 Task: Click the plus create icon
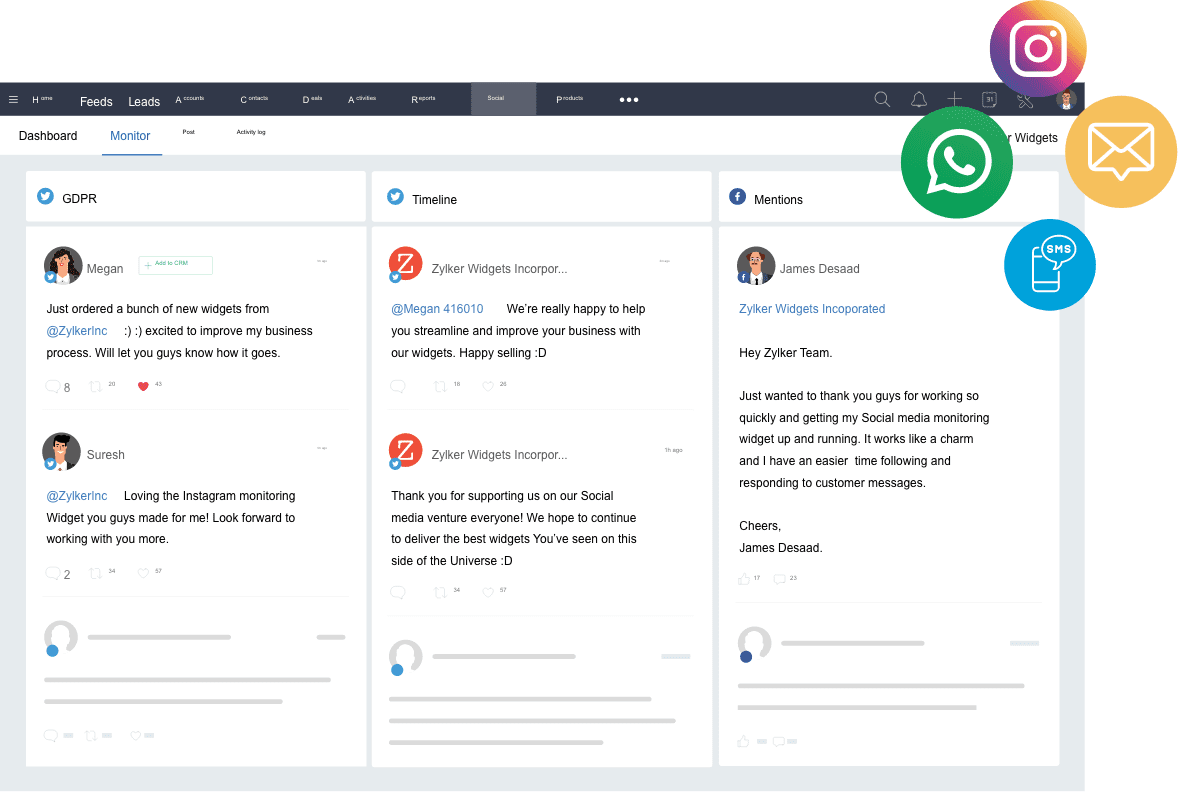tap(954, 99)
